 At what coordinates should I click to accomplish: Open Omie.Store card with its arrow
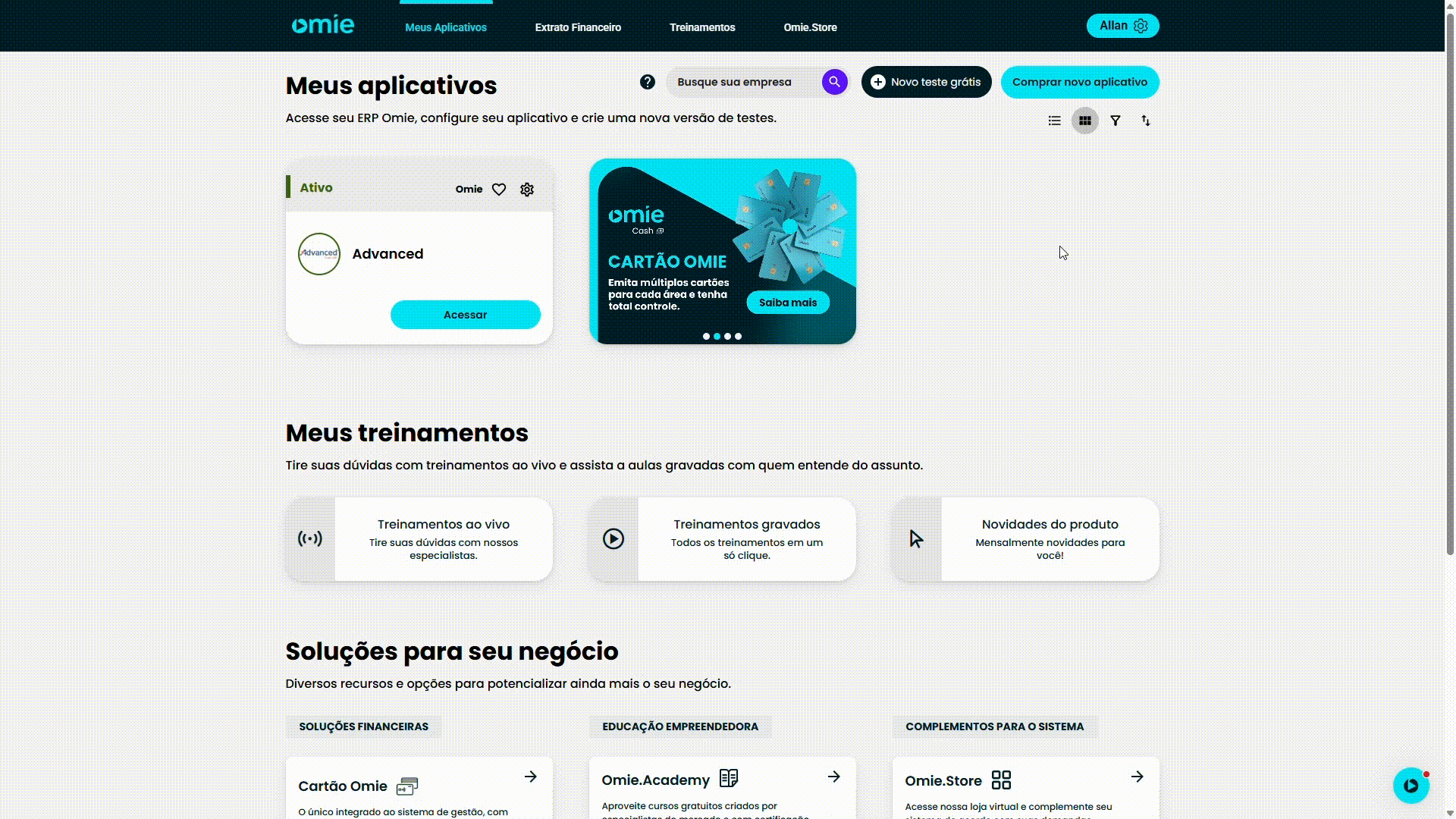point(1137,777)
